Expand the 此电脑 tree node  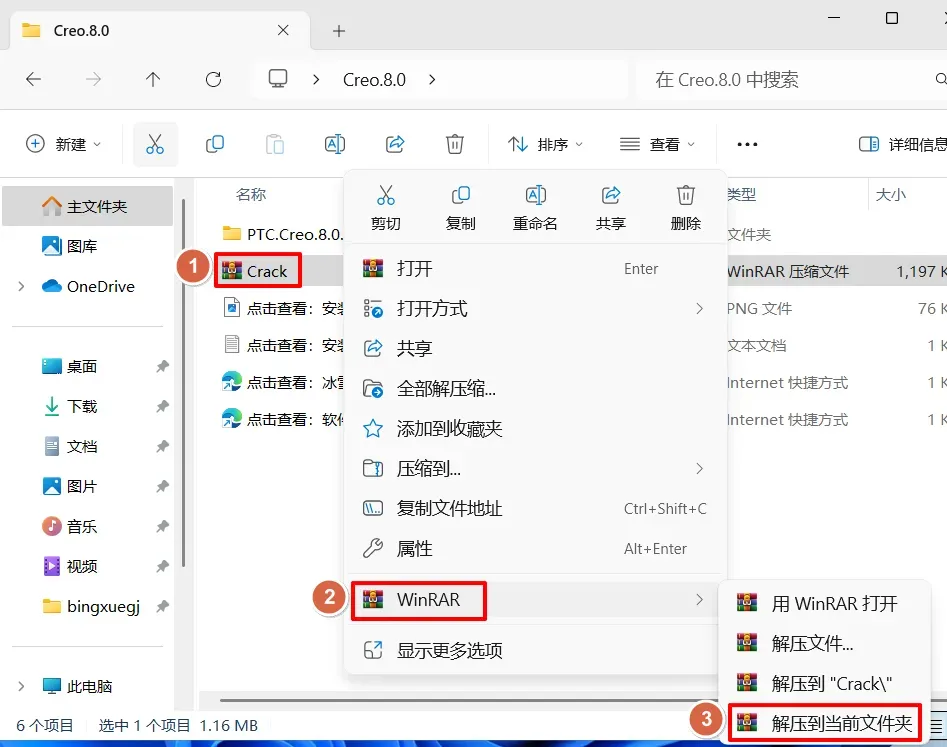(22, 687)
